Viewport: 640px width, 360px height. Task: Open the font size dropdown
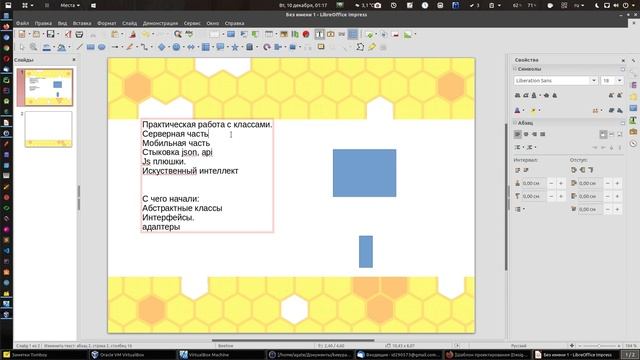[x=619, y=81]
